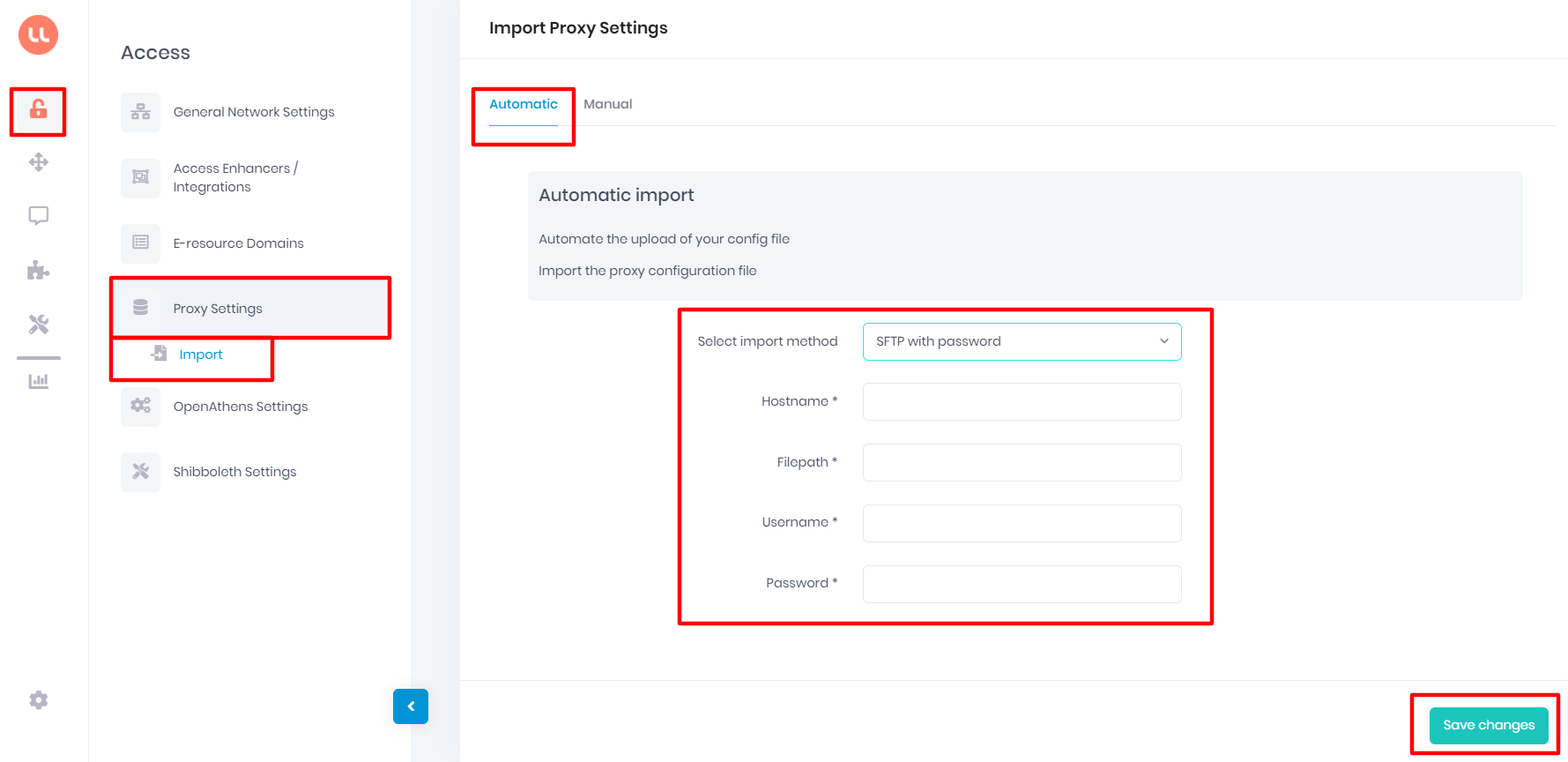Open OpenAthens Settings
This screenshot has height=762, width=1568.
(241, 407)
